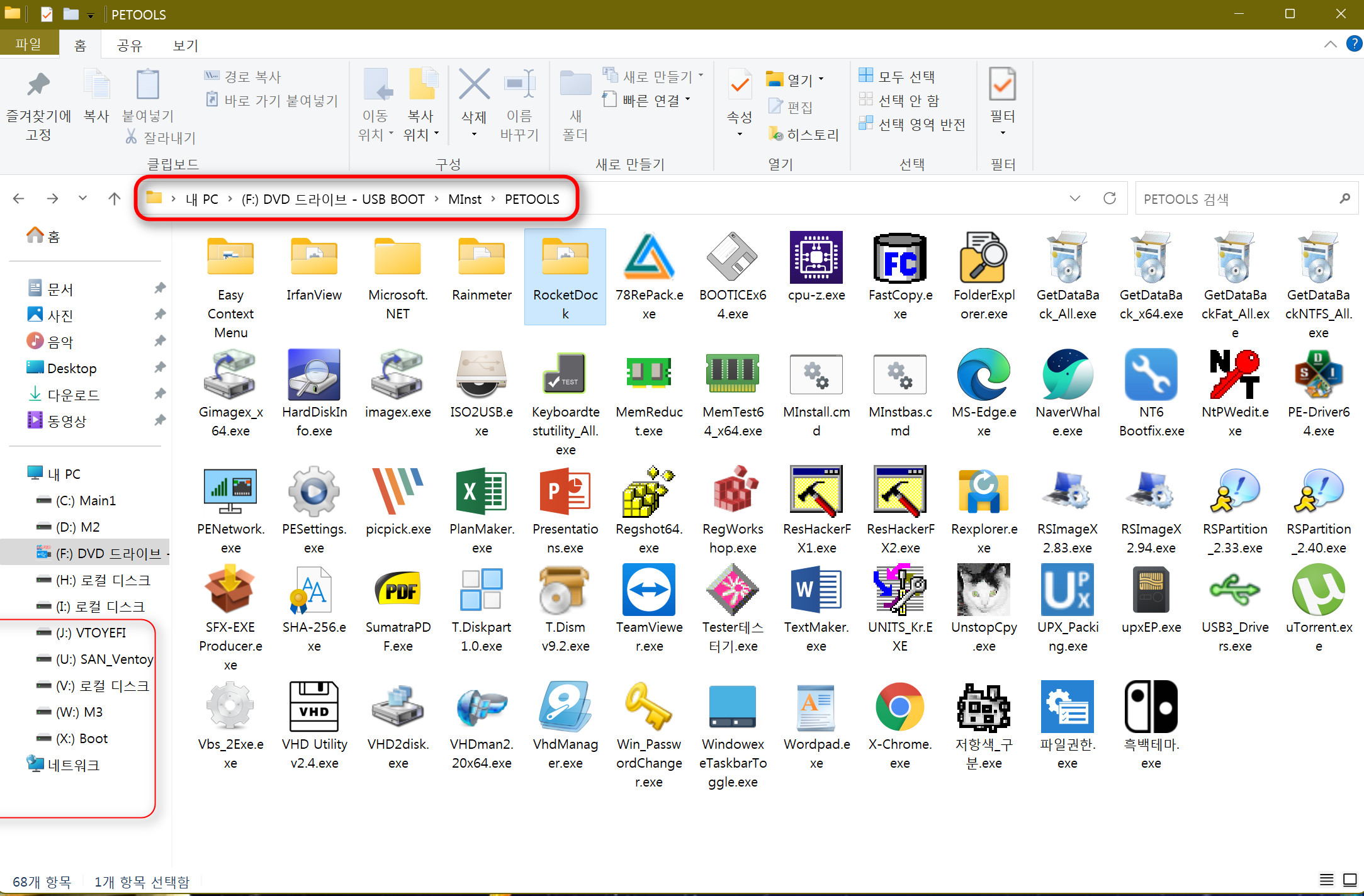Open the Filter (필터) dropdown
1364x896 pixels.
point(1003,133)
